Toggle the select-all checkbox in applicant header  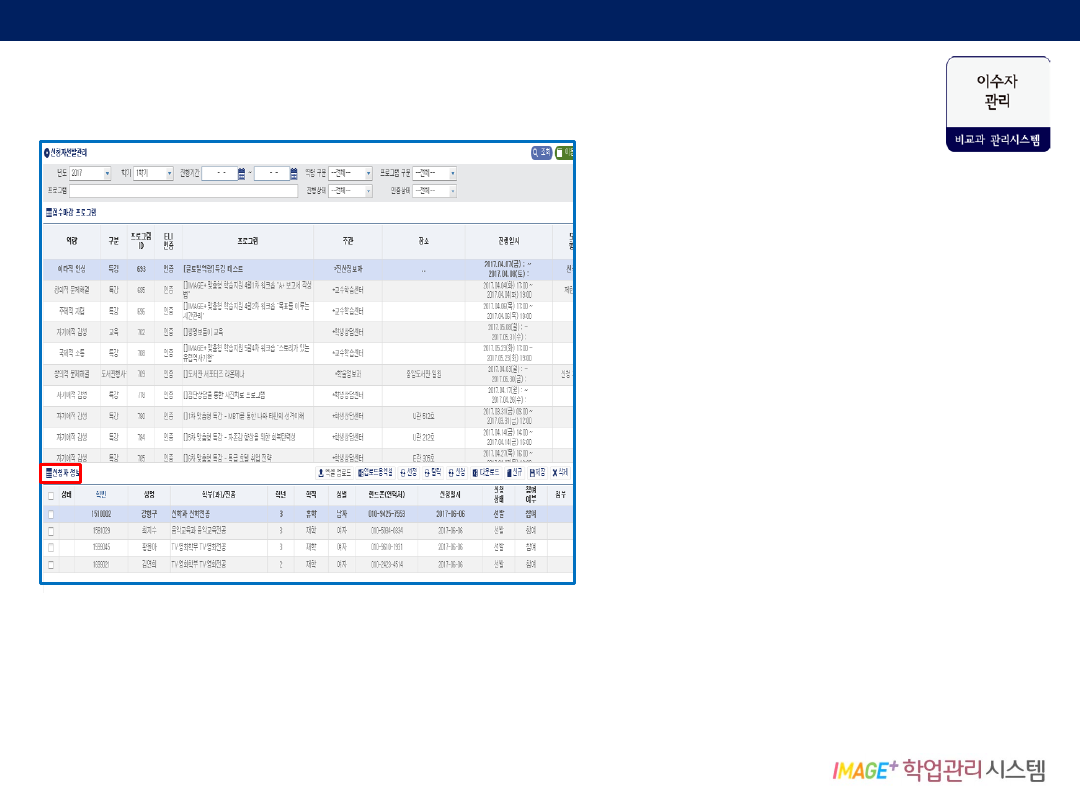52,495
